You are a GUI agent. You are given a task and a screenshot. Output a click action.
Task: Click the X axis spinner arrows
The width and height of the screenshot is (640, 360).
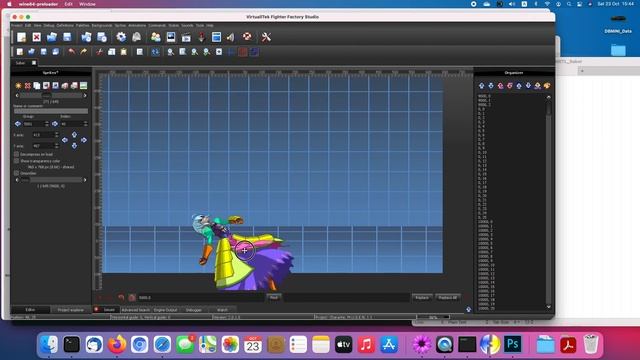click(x=57, y=135)
